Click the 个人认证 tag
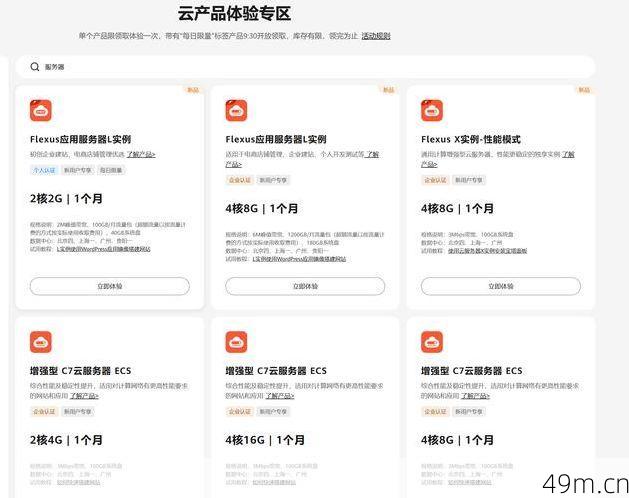Viewport: 629px width, 498px height. coord(44,170)
